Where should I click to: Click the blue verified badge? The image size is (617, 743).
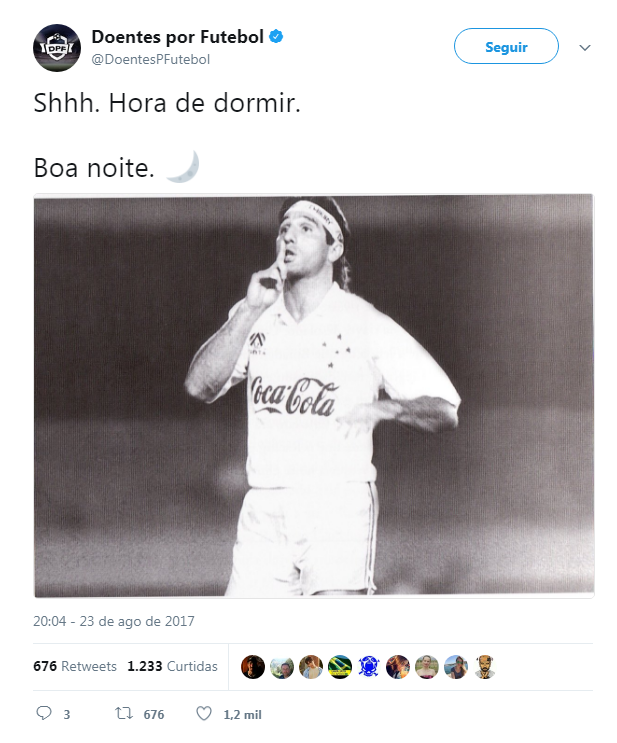pos(277,38)
